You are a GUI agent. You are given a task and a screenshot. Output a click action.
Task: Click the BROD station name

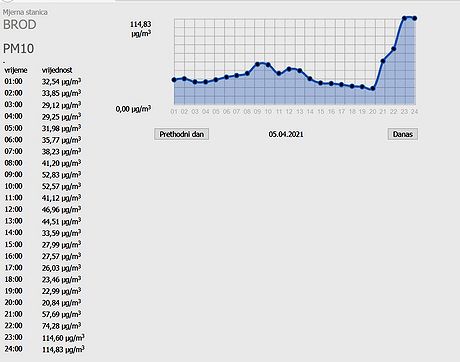[20, 25]
